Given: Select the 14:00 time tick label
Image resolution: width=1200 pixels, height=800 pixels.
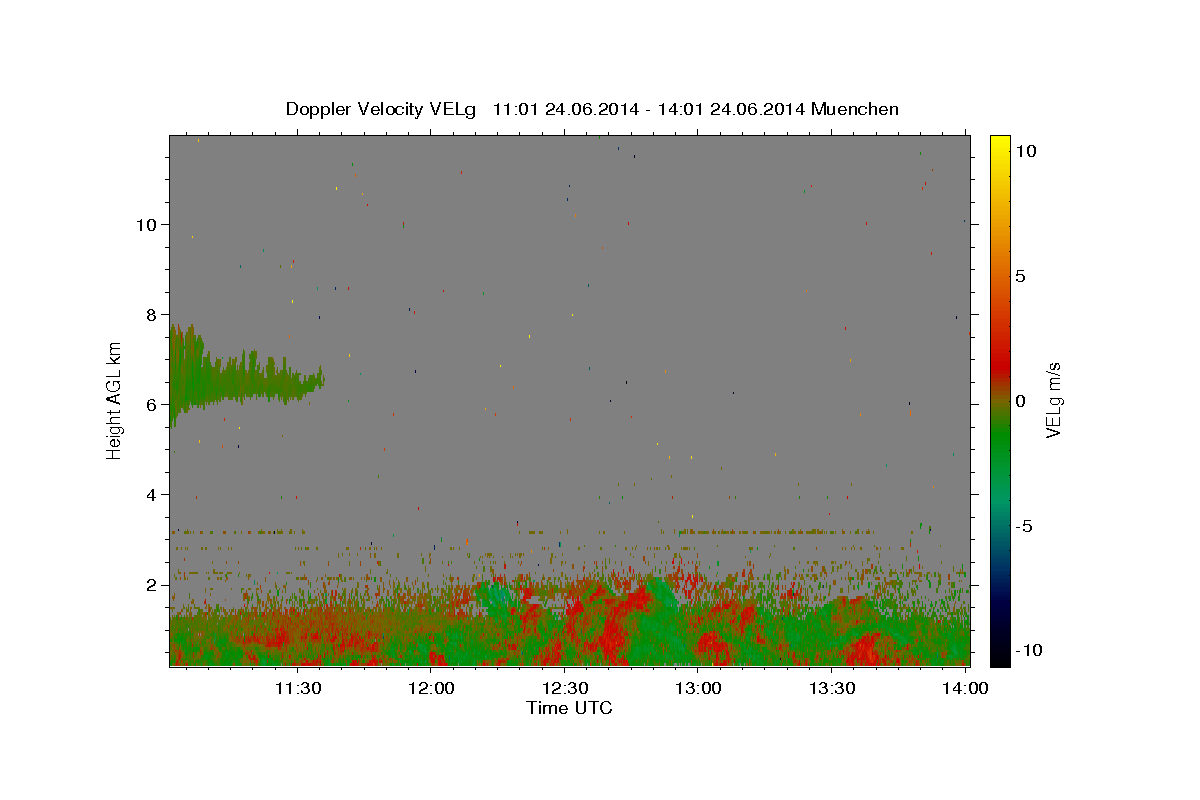Looking at the screenshot, I should 965,688.
